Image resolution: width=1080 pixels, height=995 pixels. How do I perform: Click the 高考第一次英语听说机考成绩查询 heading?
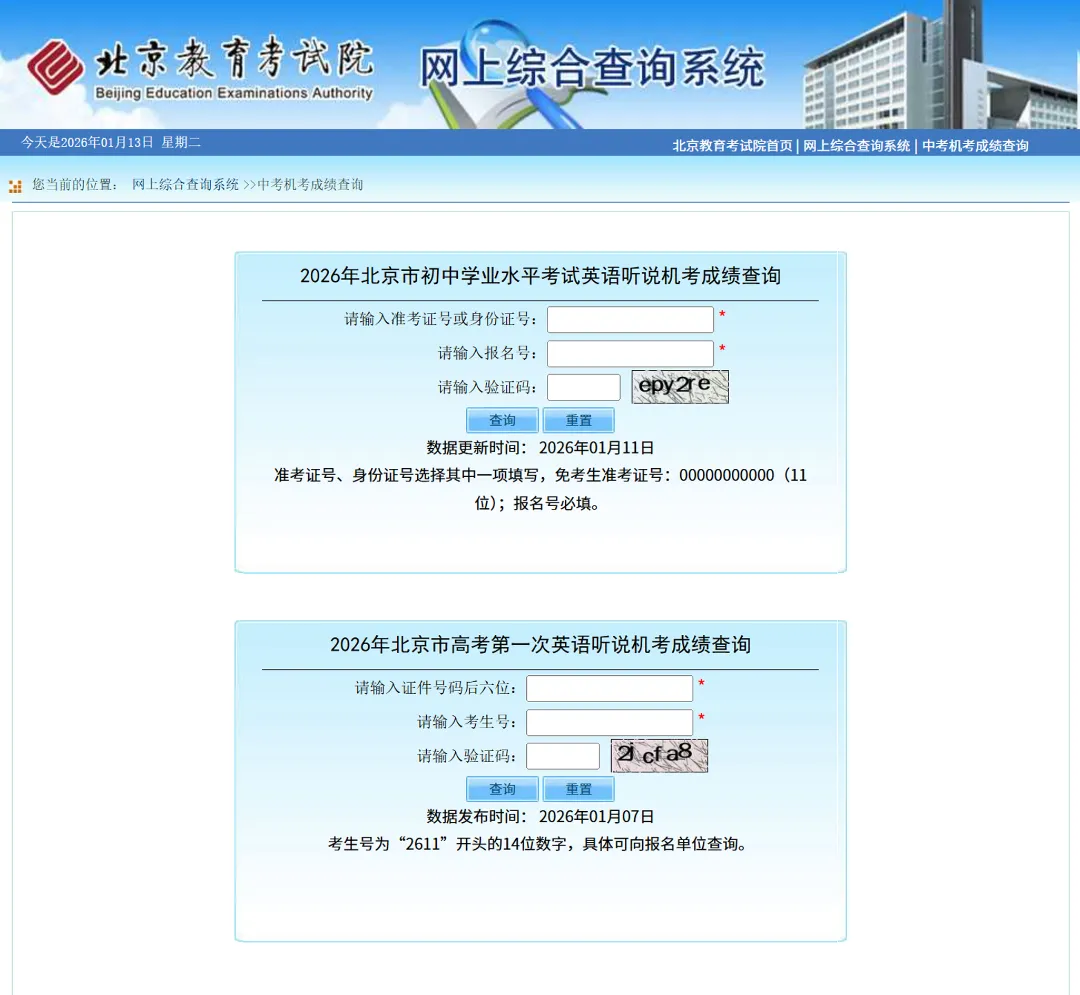541,645
